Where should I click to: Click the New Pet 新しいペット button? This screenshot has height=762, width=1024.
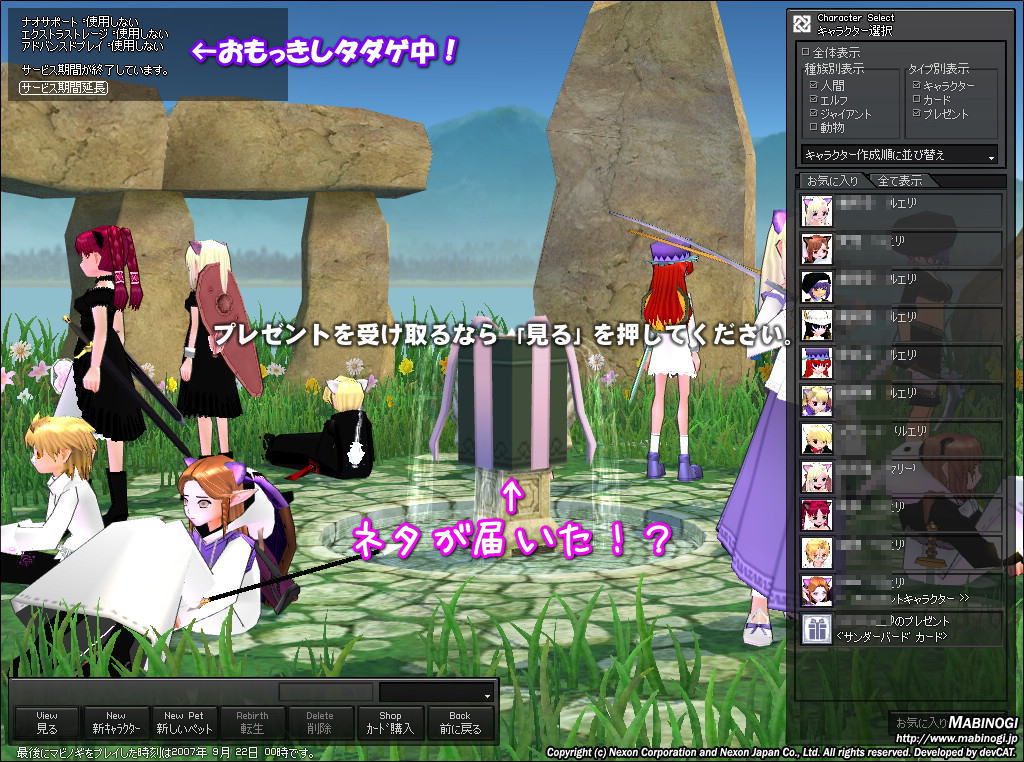click(x=184, y=723)
